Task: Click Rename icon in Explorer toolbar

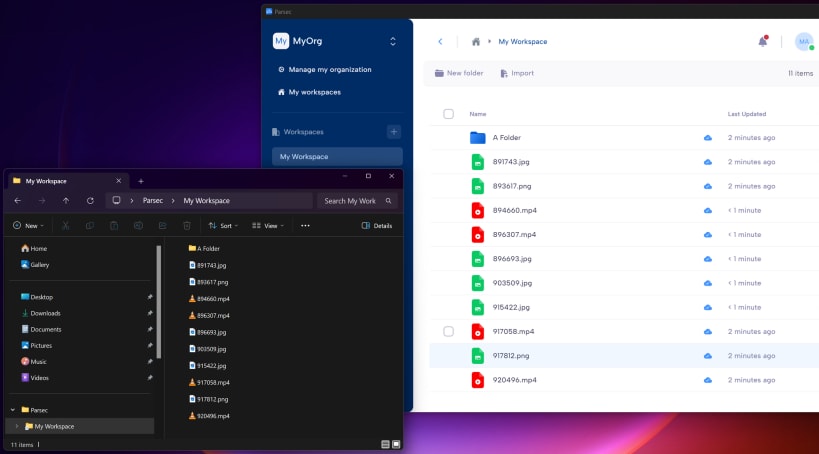Action: coord(138,226)
